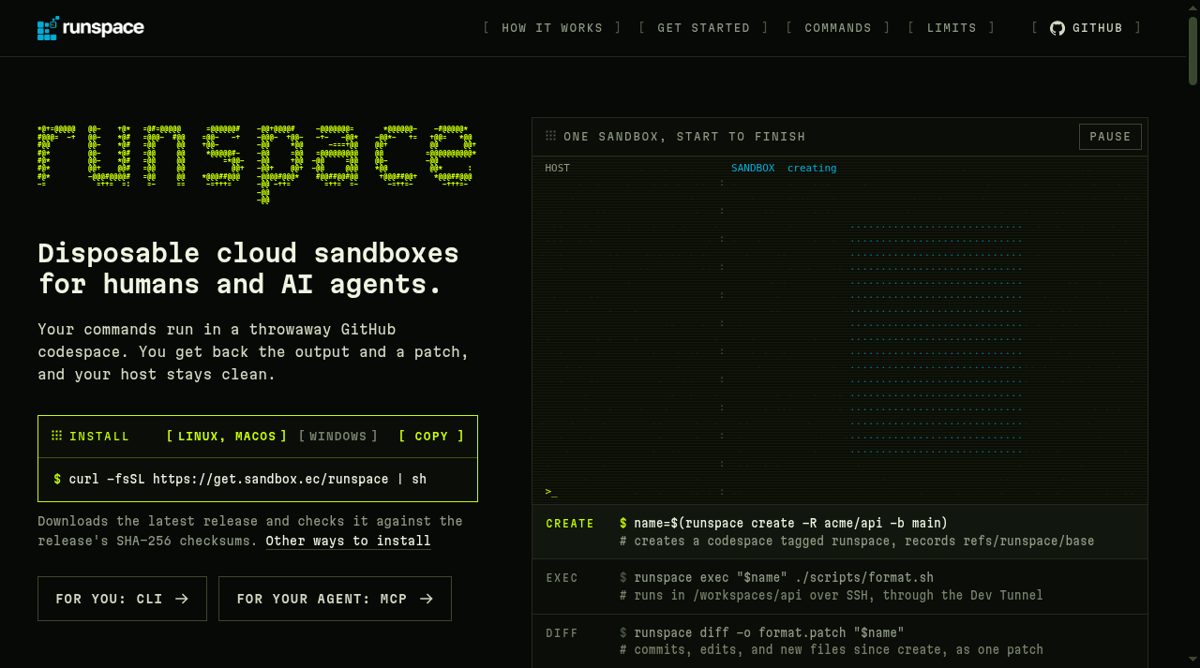The height and width of the screenshot is (668, 1200).
Task: Click the HOST label in terminal
Action: tap(557, 168)
